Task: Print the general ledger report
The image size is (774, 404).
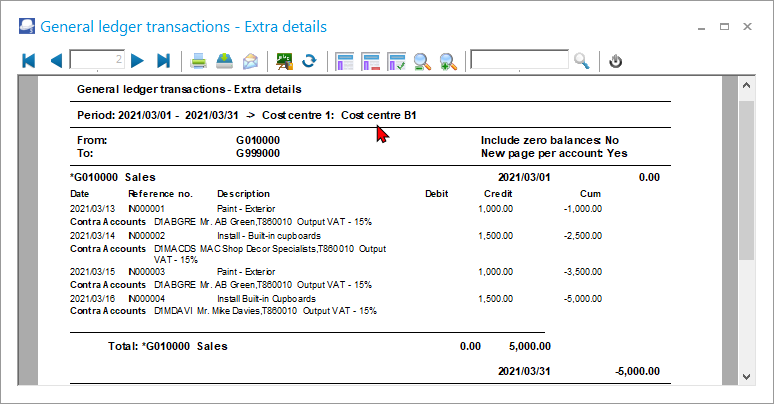Action: 199,61
